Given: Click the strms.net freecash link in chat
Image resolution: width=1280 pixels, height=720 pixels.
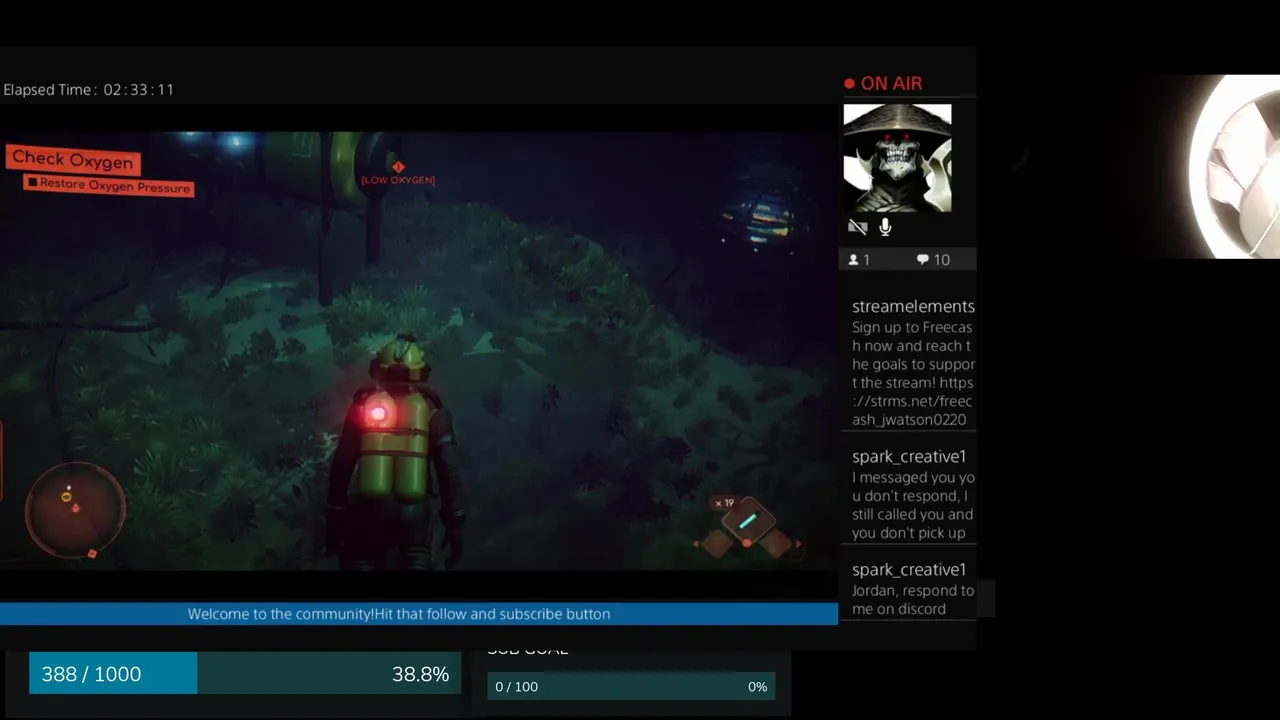Looking at the screenshot, I should (912, 401).
